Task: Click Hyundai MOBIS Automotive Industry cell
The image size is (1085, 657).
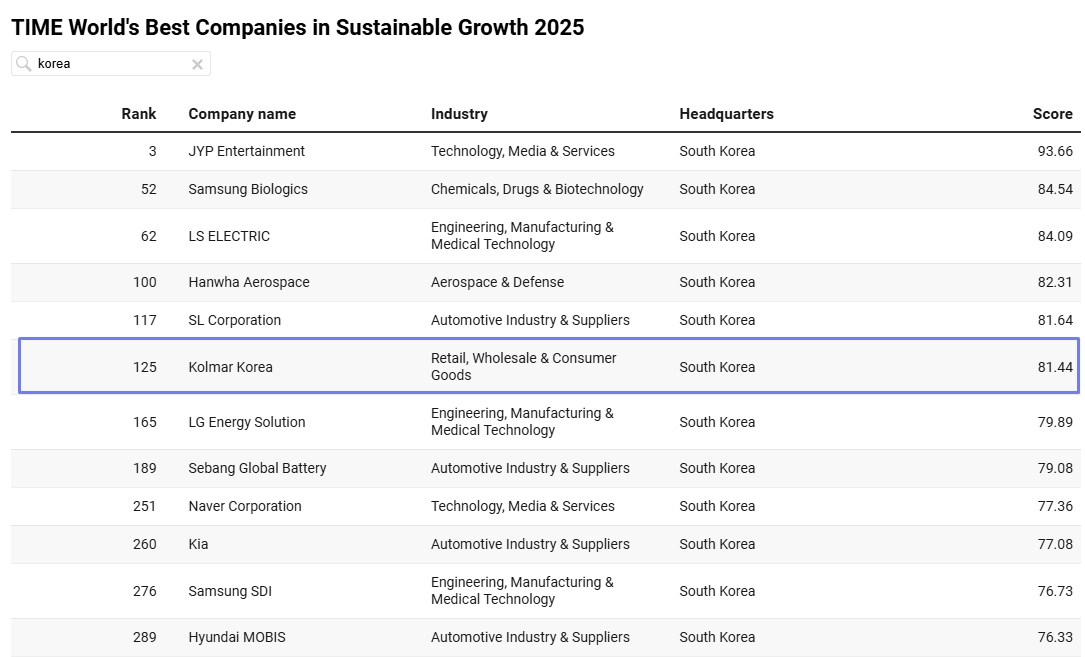Action: point(530,637)
